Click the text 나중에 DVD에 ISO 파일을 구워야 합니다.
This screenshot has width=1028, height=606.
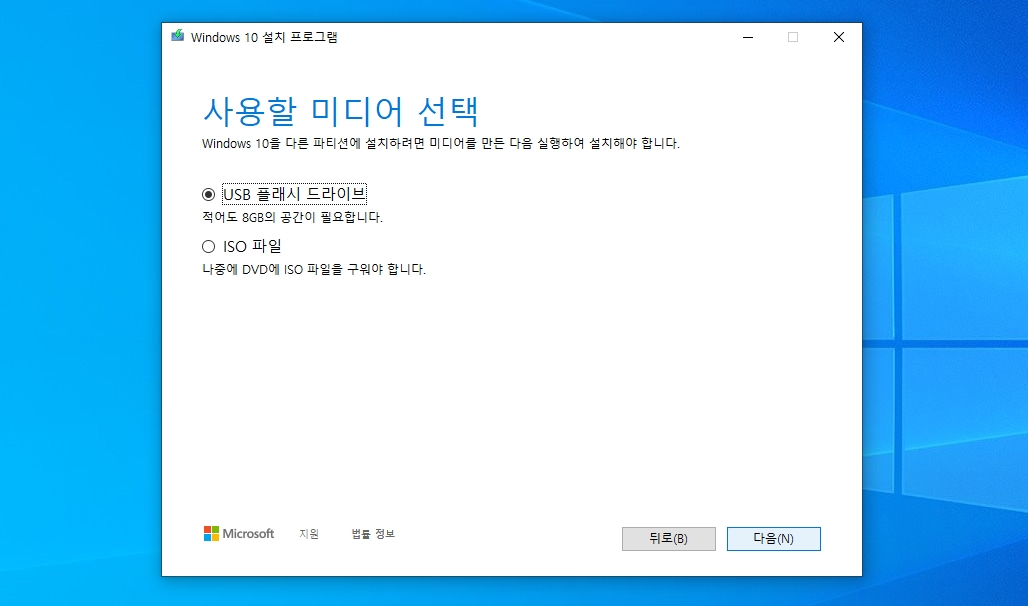[314, 270]
